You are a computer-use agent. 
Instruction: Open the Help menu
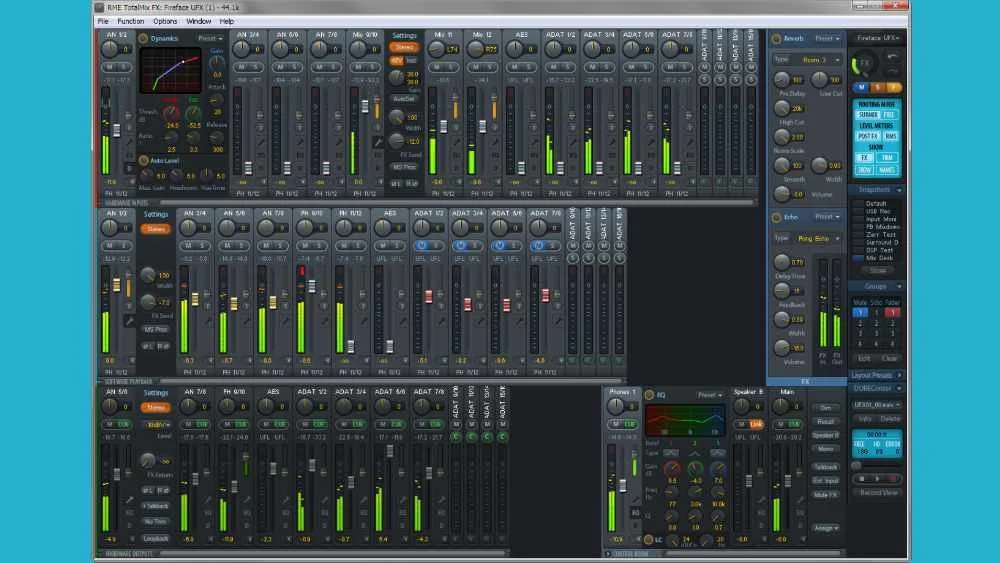[227, 21]
